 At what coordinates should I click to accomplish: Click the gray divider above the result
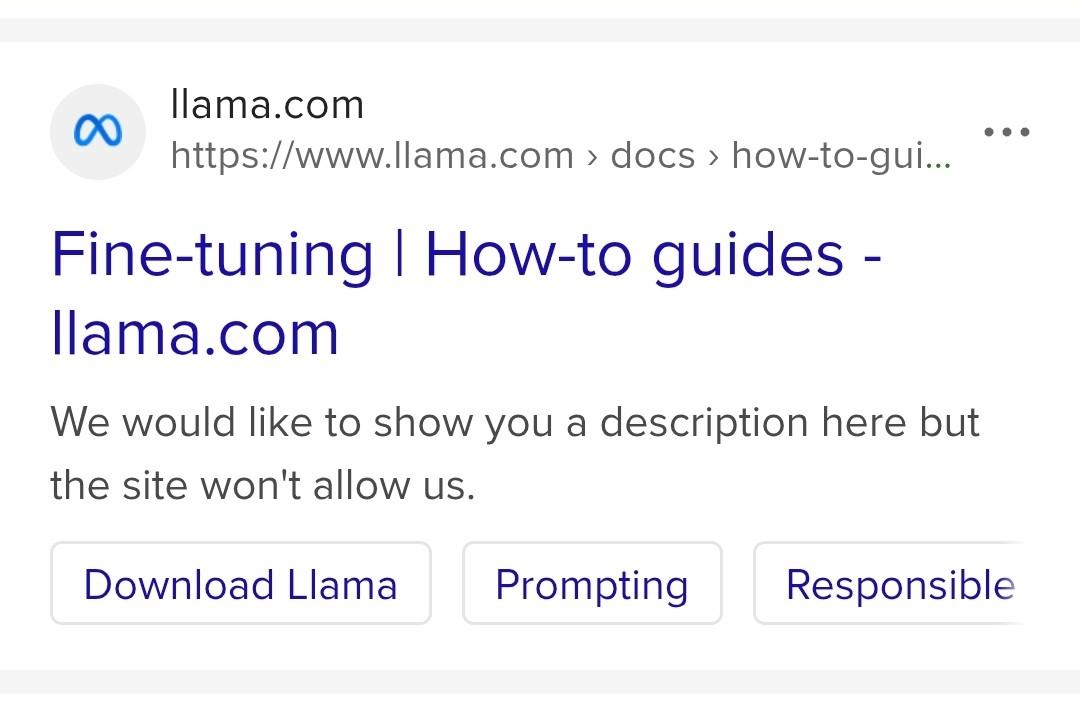click(x=540, y=30)
